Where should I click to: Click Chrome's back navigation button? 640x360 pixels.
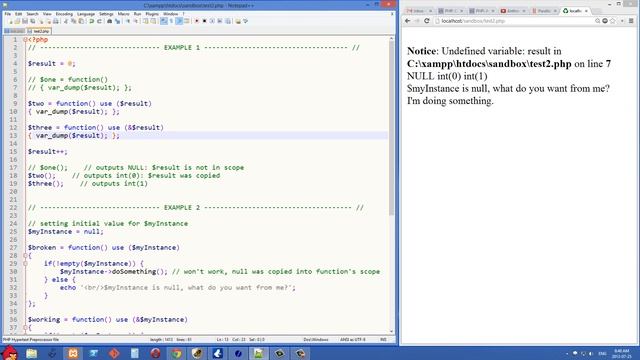pyautogui.click(x=407, y=21)
